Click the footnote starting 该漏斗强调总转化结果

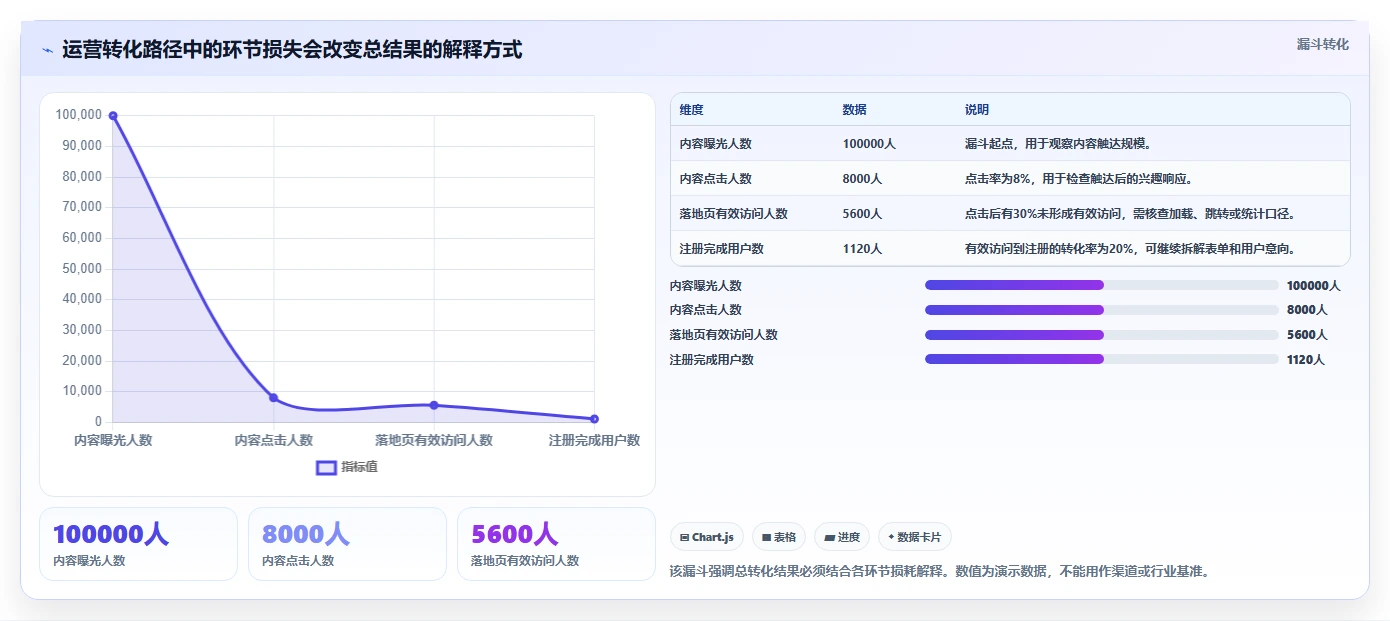click(939, 572)
